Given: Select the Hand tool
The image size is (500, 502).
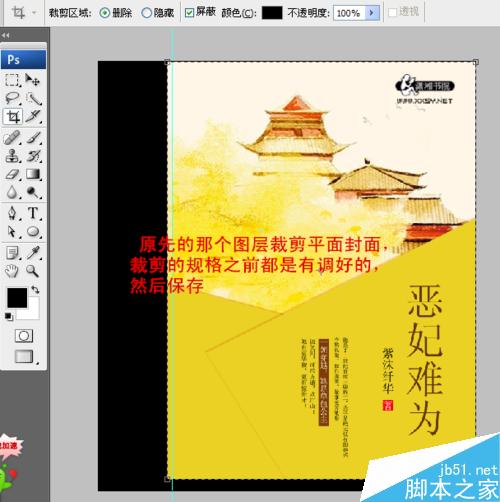Looking at the screenshot, I should pos(12,271).
